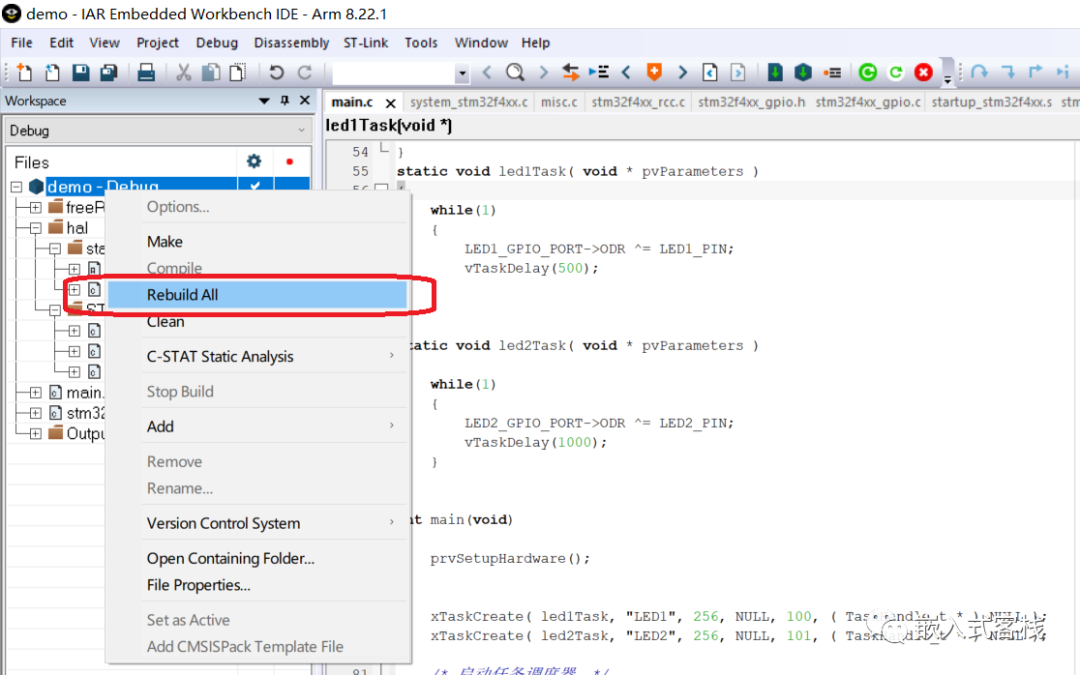1080x675 pixels.
Task: Choose File Properties from context menu
Action: 258,585
